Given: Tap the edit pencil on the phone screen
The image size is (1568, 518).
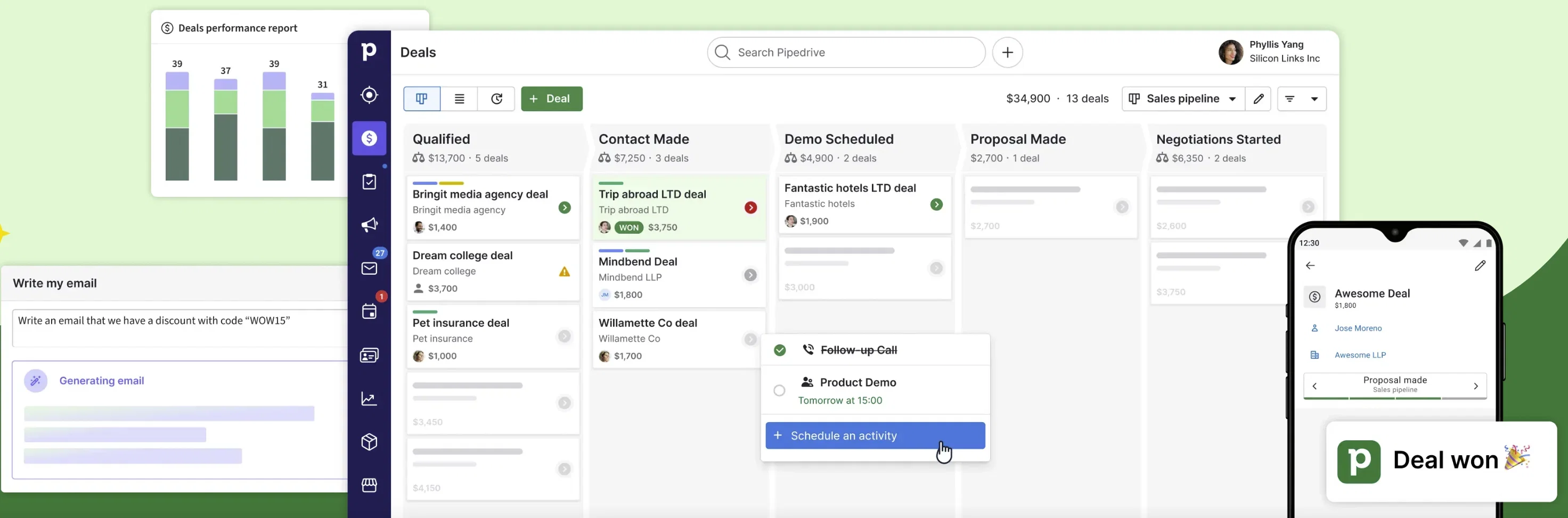Looking at the screenshot, I should pyautogui.click(x=1480, y=266).
